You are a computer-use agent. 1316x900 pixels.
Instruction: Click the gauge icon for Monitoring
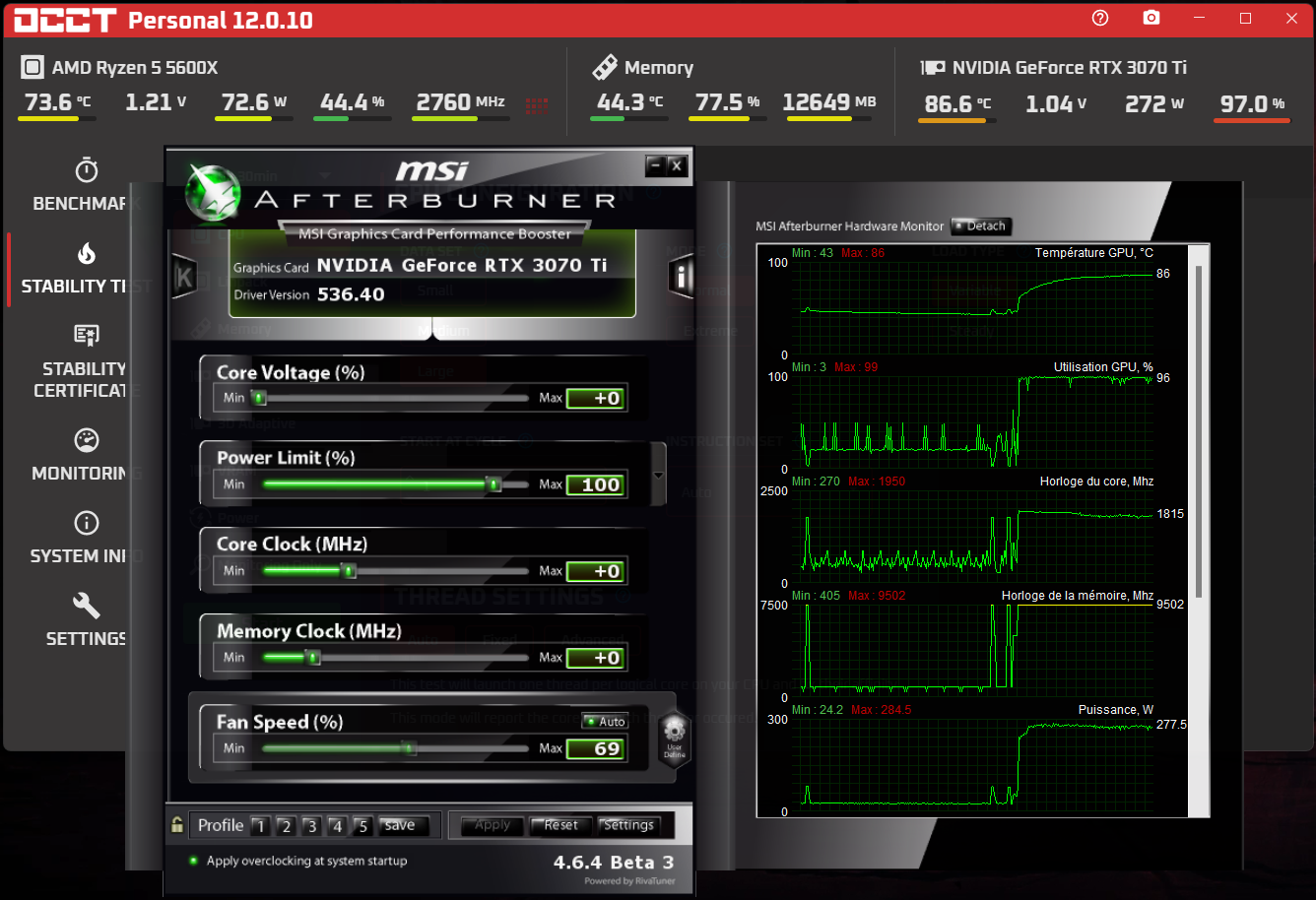point(87,440)
